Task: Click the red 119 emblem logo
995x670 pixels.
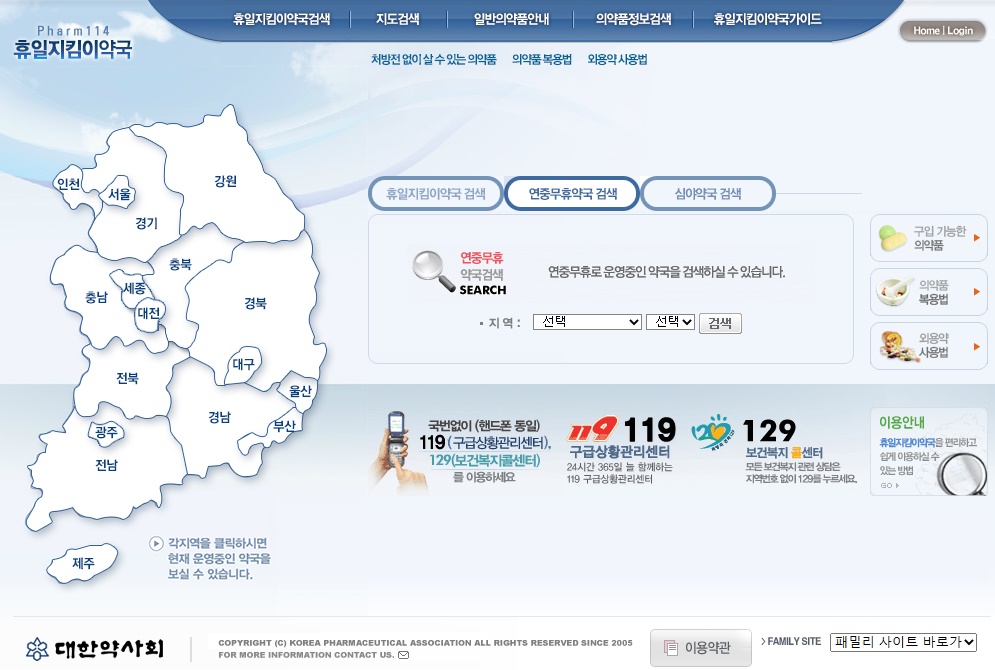Action: tap(592, 430)
